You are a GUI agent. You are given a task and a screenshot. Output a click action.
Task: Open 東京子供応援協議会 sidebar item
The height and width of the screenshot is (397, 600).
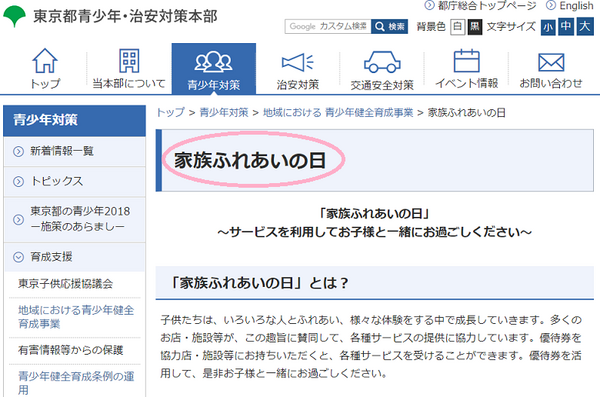point(65,284)
